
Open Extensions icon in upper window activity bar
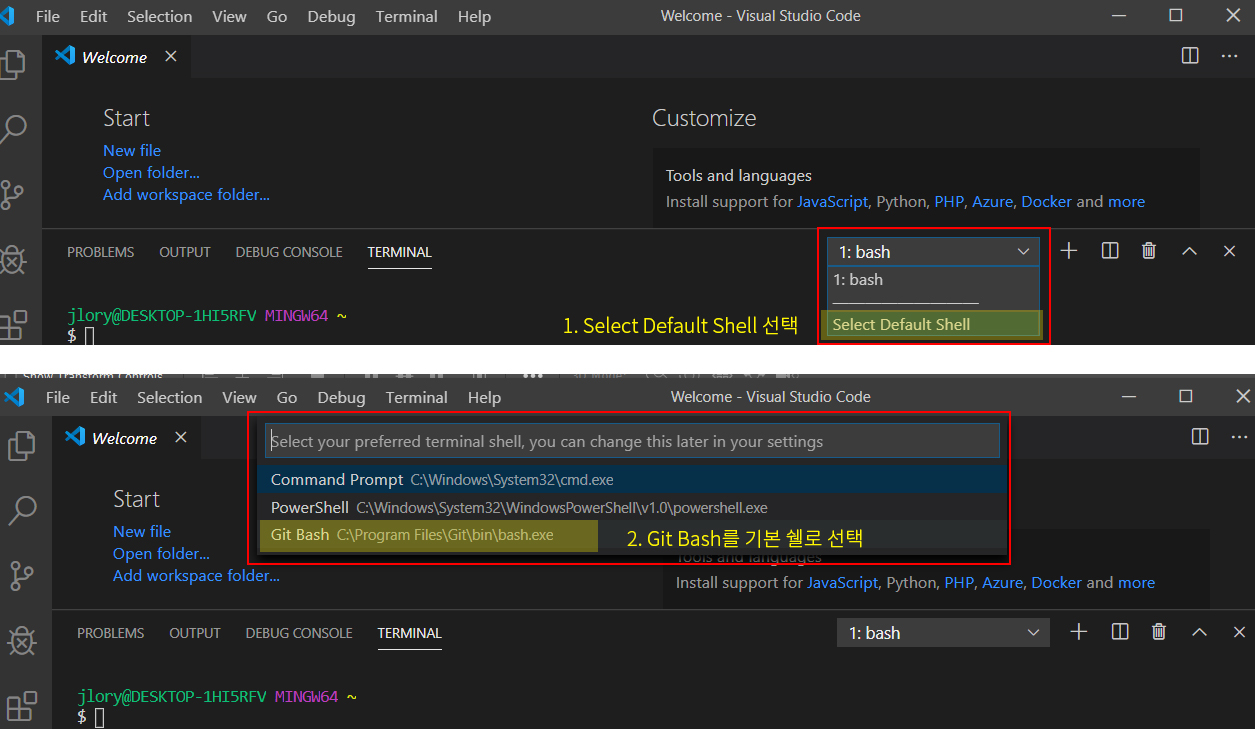13,325
